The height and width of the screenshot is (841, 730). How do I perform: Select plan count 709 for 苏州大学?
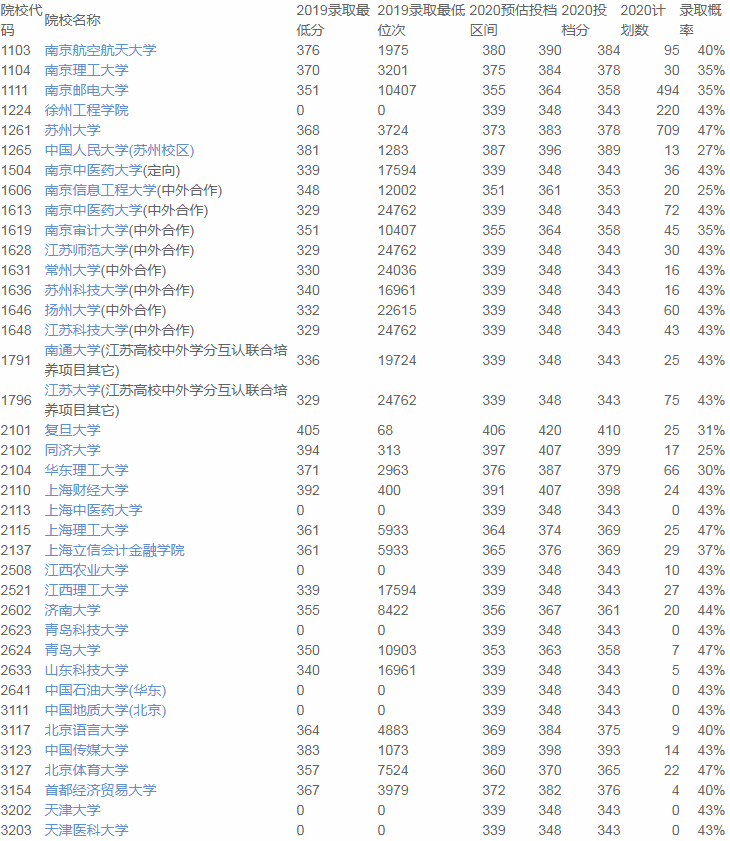click(668, 130)
